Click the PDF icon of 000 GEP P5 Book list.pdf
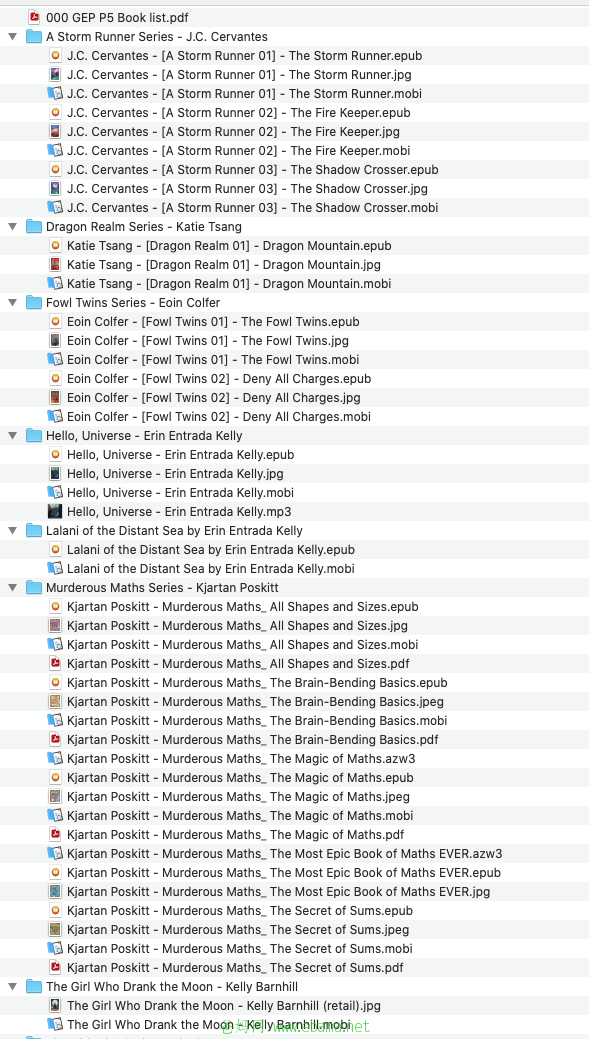This screenshot has height=1039, width=589. coord(34,18)
